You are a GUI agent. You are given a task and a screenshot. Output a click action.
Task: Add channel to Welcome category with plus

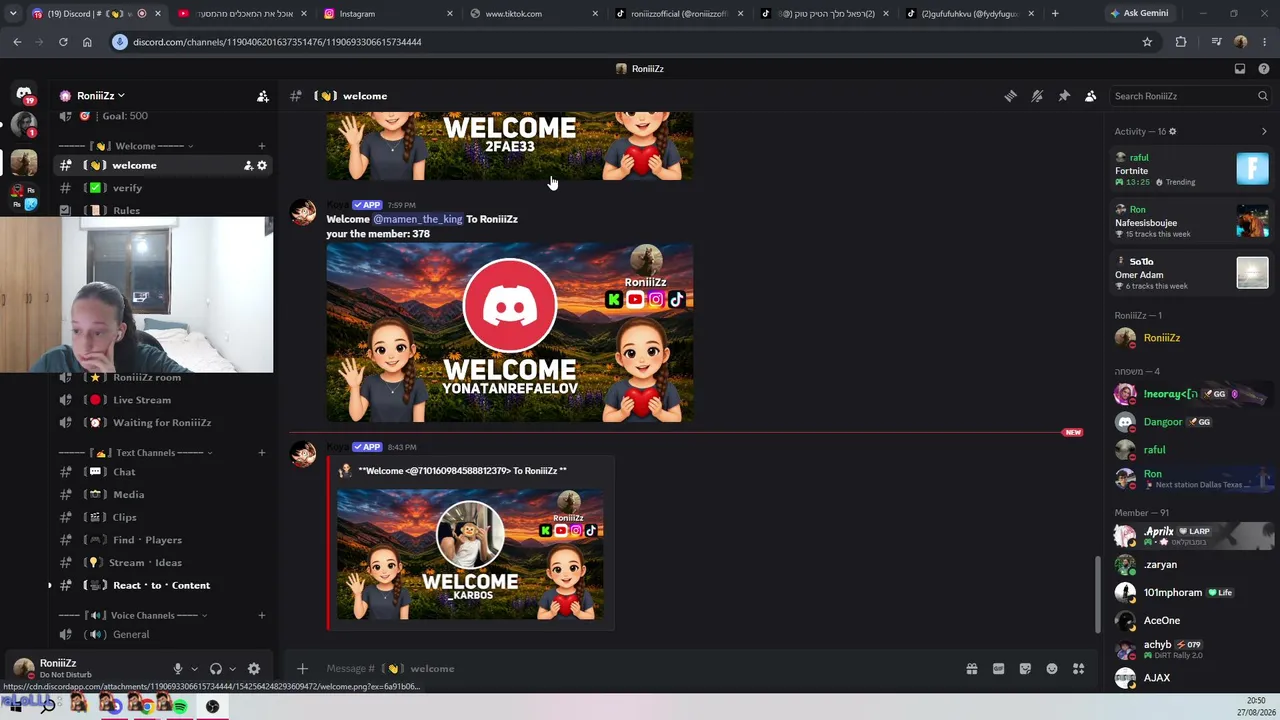262,146
